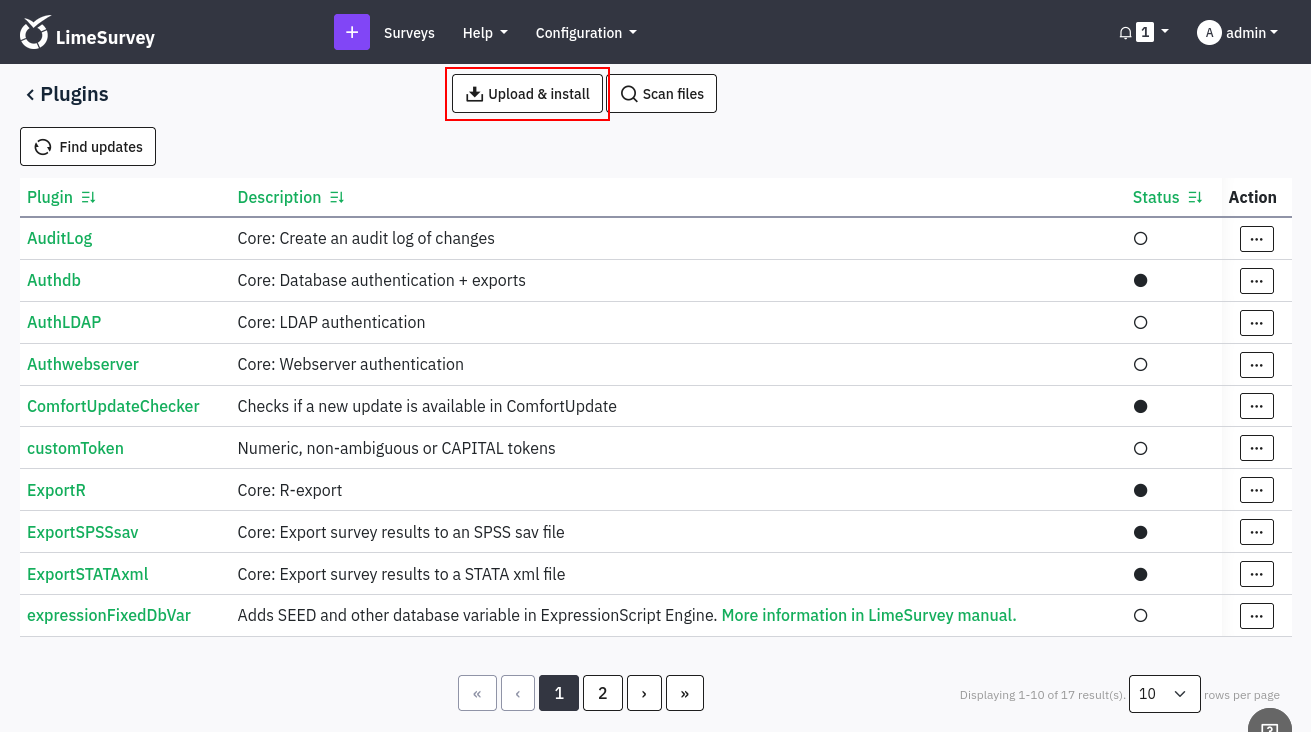Open action menu for AuditLog

pos(1257,239)
